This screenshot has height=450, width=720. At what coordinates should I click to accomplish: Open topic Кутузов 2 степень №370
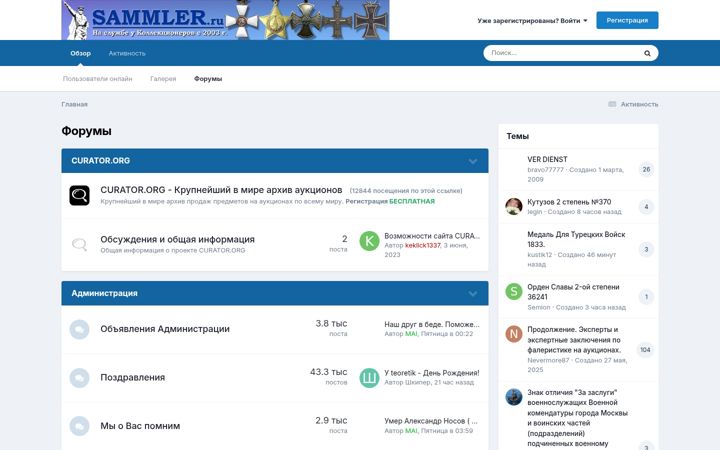[569, 202]
